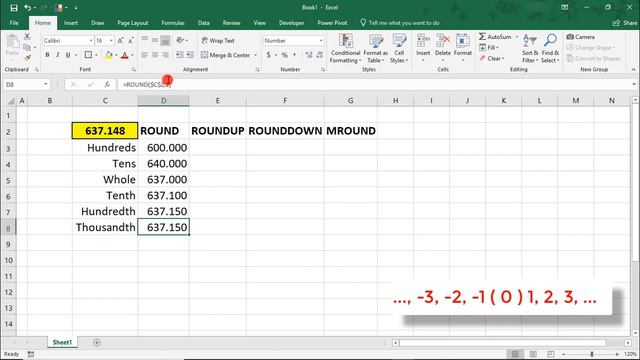Viewport: 640px width, 360px height.
Task: Share the workbook
Action: click(x=625, y=23)
